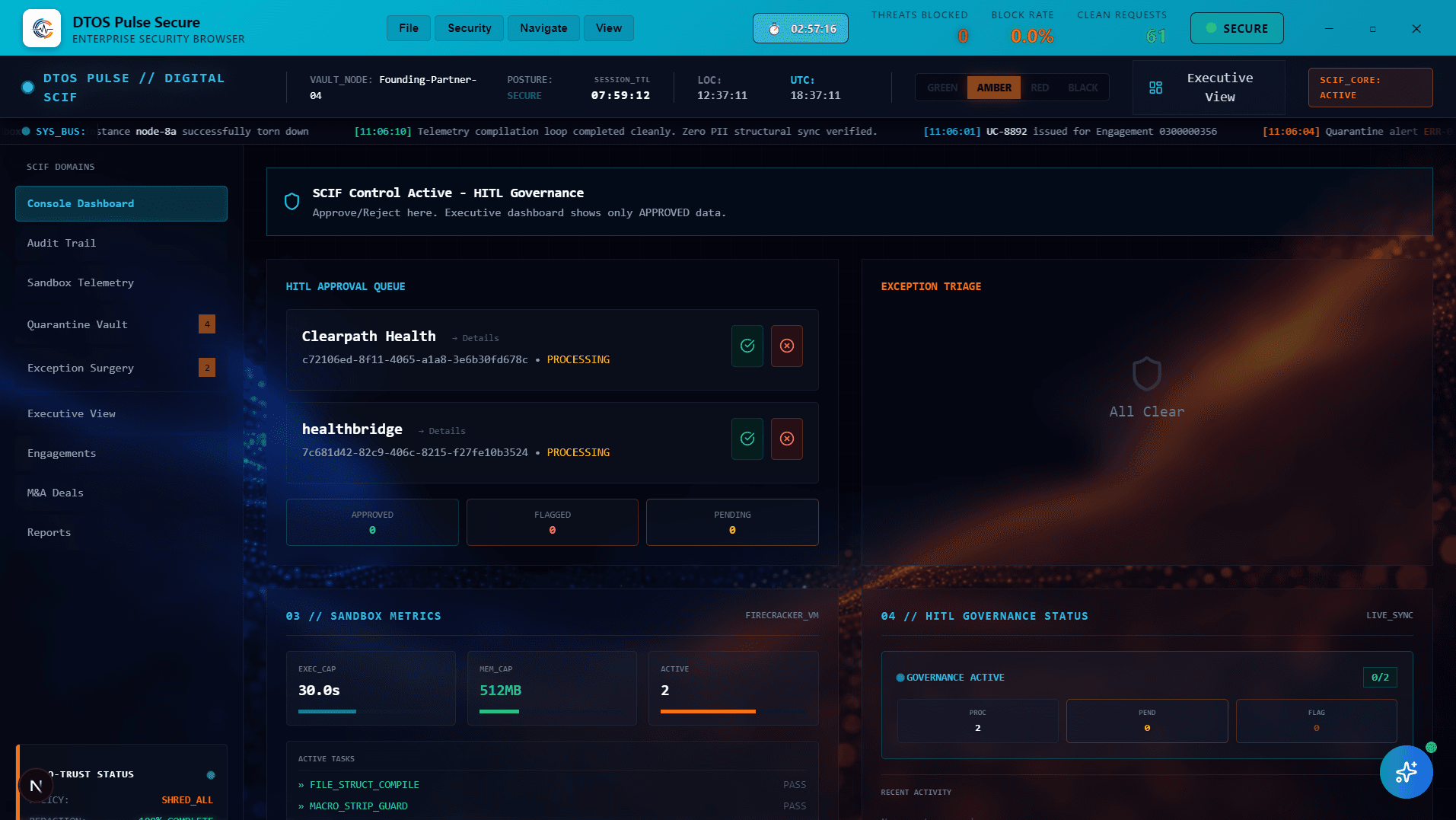The image size is (1456, 820).
Task: Set posture level to RED
Action: click(x=1040, y=88)
